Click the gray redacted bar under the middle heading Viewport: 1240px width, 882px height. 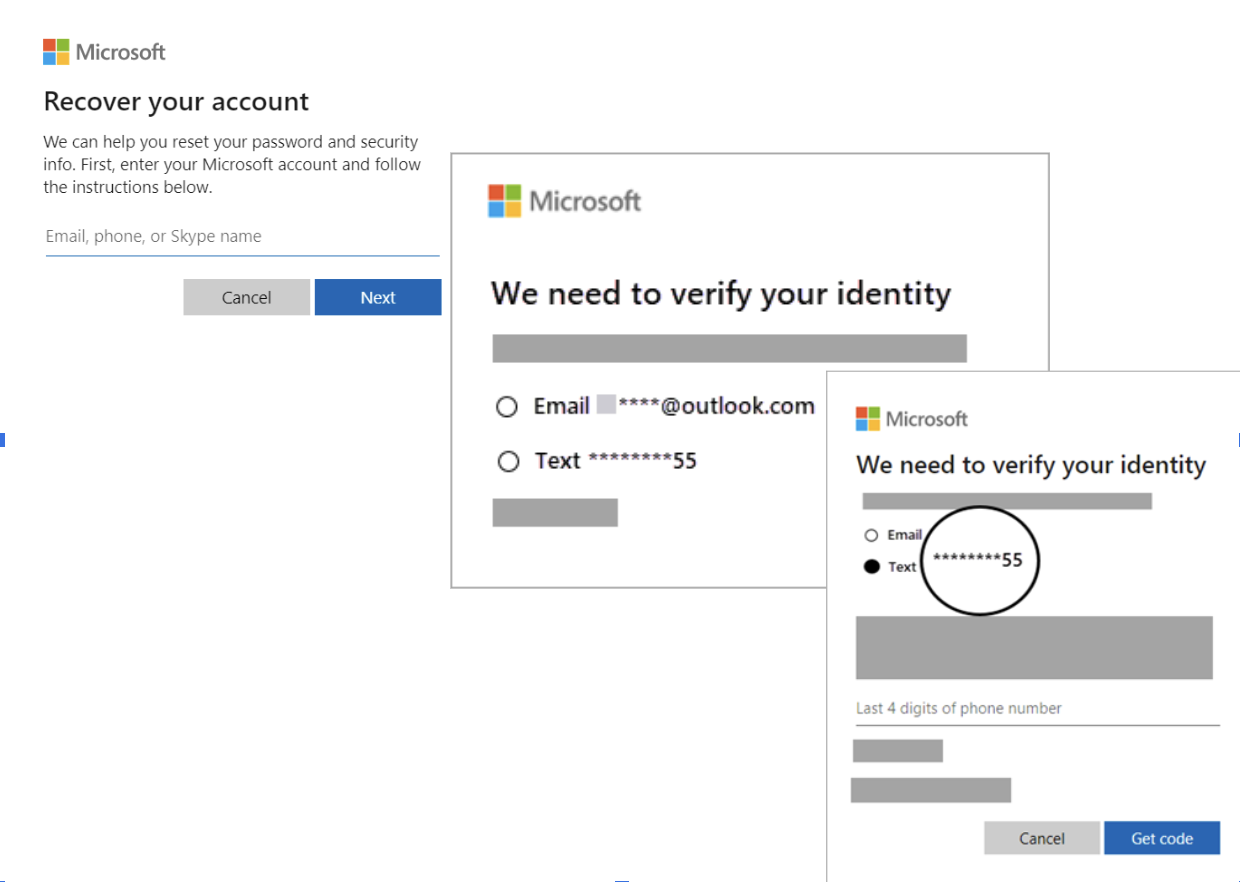pyautogui.click(x=729, y=348)
